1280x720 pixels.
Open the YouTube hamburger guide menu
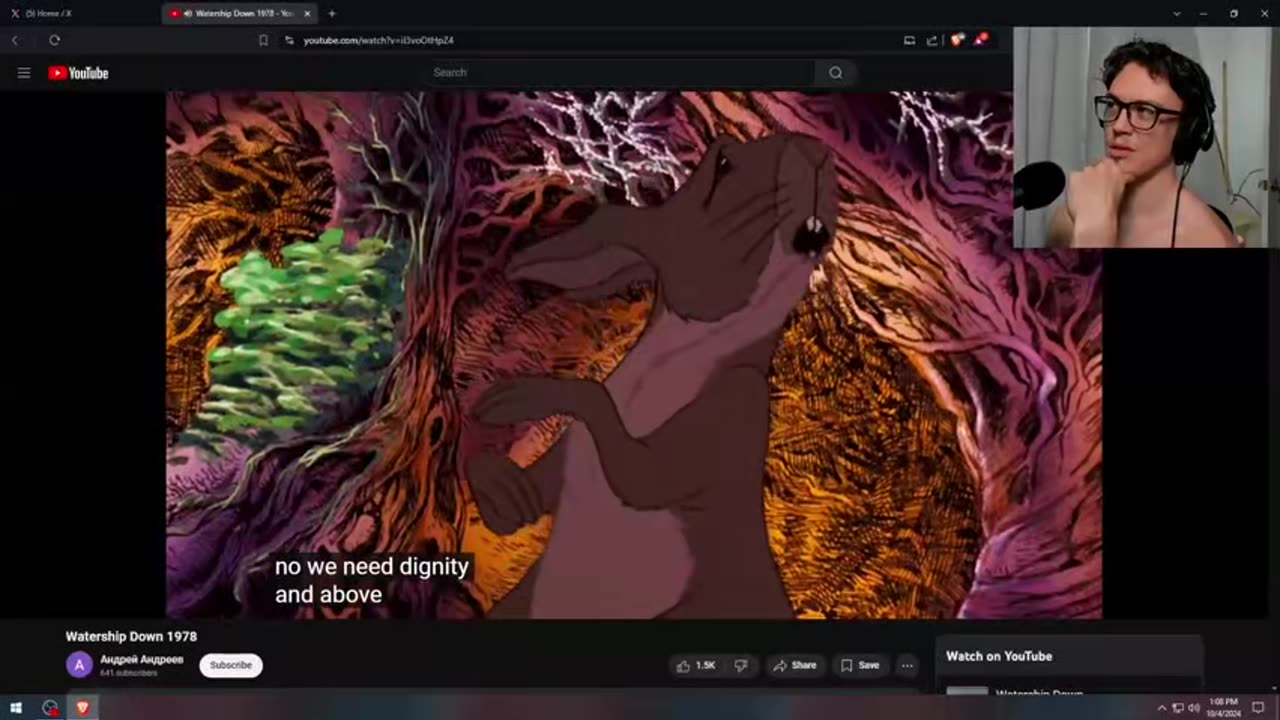(24, 73)
